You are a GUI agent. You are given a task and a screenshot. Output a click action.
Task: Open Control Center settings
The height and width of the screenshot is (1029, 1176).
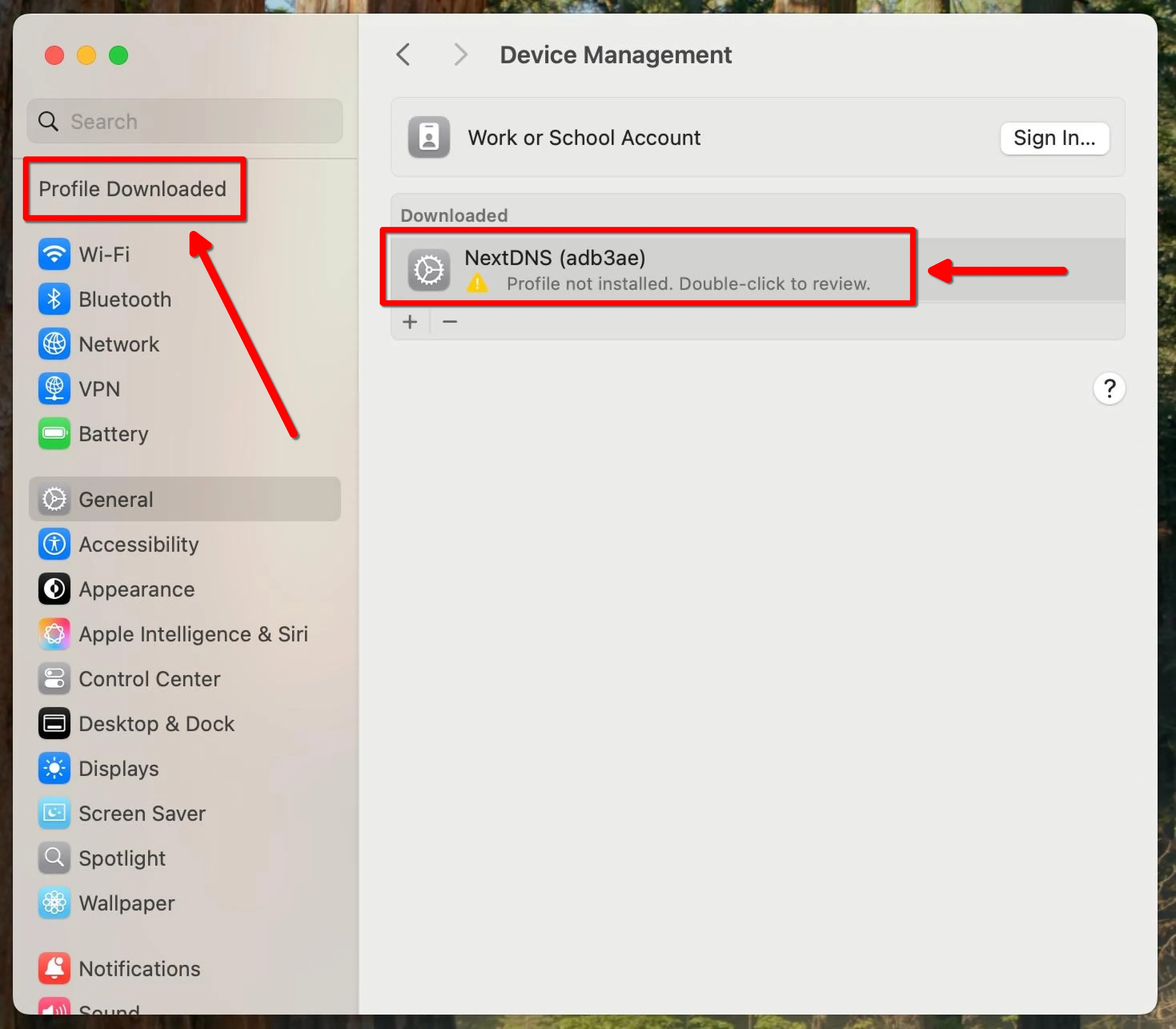click(x=149, y=679)
